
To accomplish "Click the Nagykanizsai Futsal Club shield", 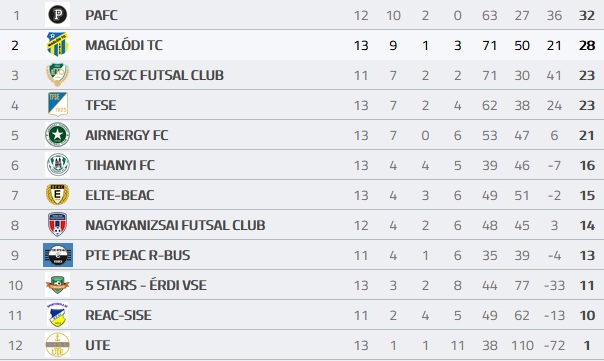I will click(x=57, y=225).
